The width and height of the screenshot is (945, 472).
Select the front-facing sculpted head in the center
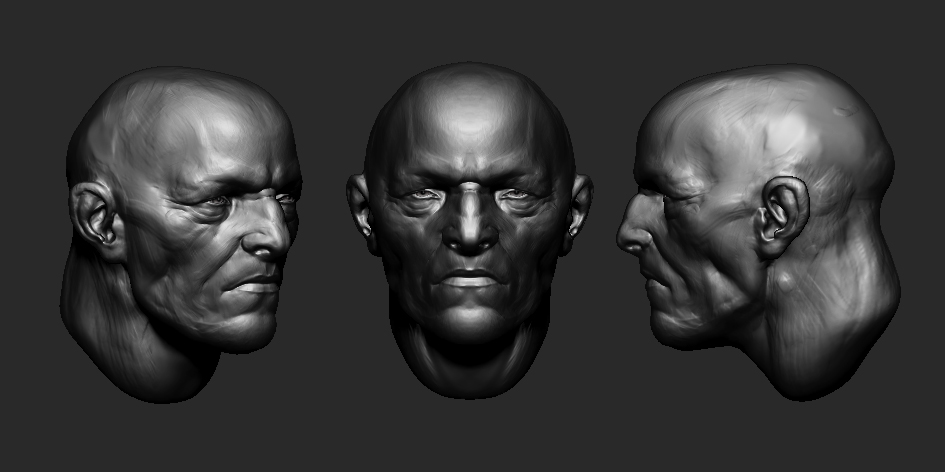tap(469, 230)
